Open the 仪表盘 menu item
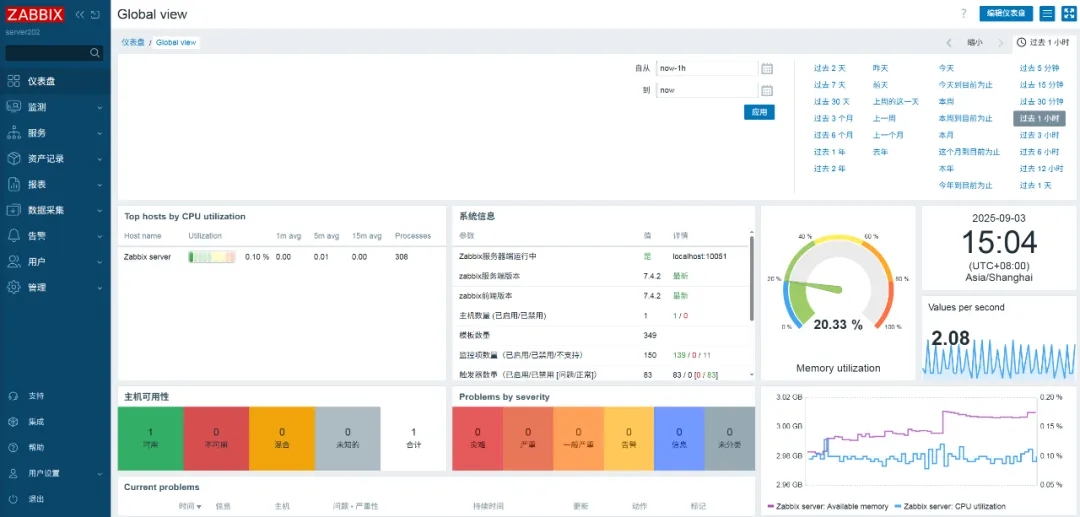 coord(42,81)
